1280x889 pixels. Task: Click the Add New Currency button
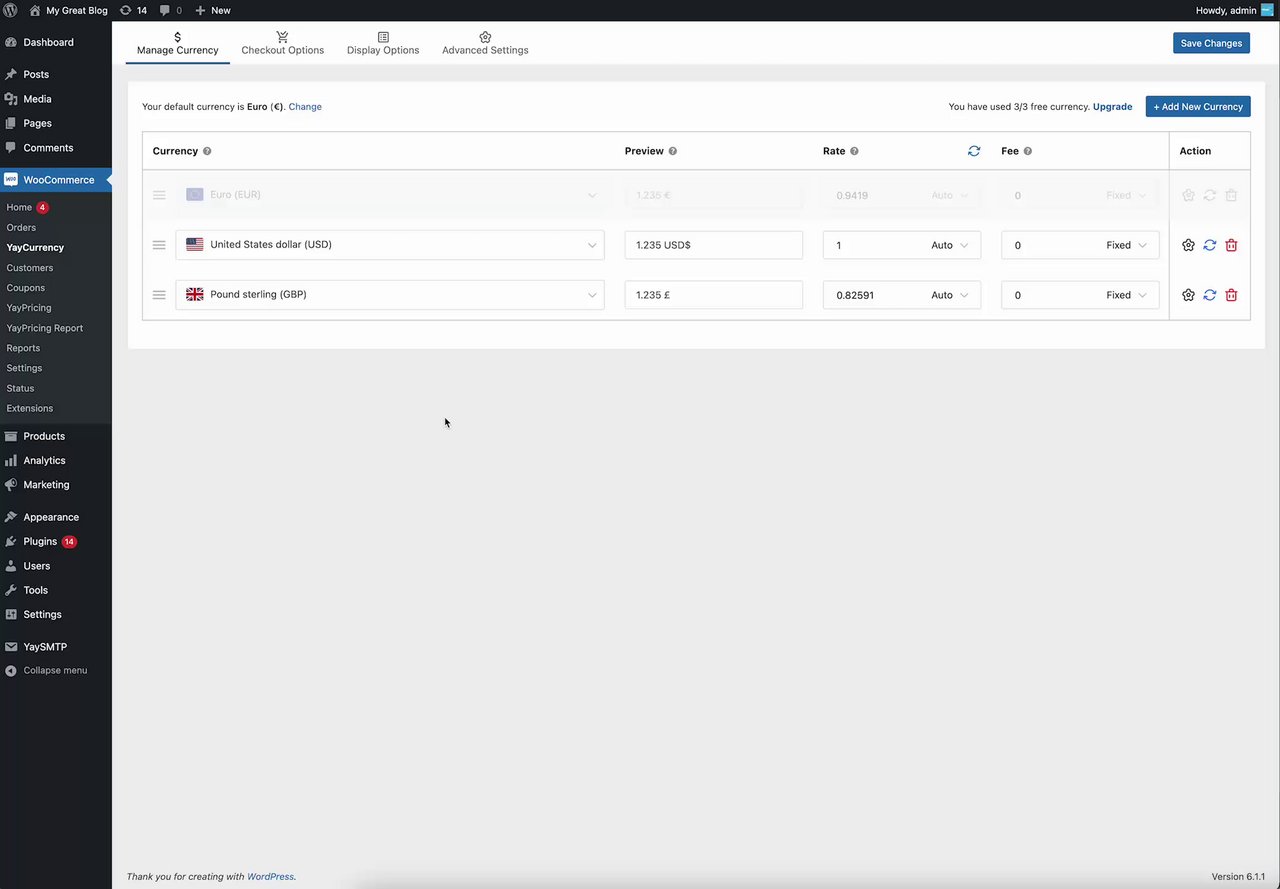coord(1198,106)
